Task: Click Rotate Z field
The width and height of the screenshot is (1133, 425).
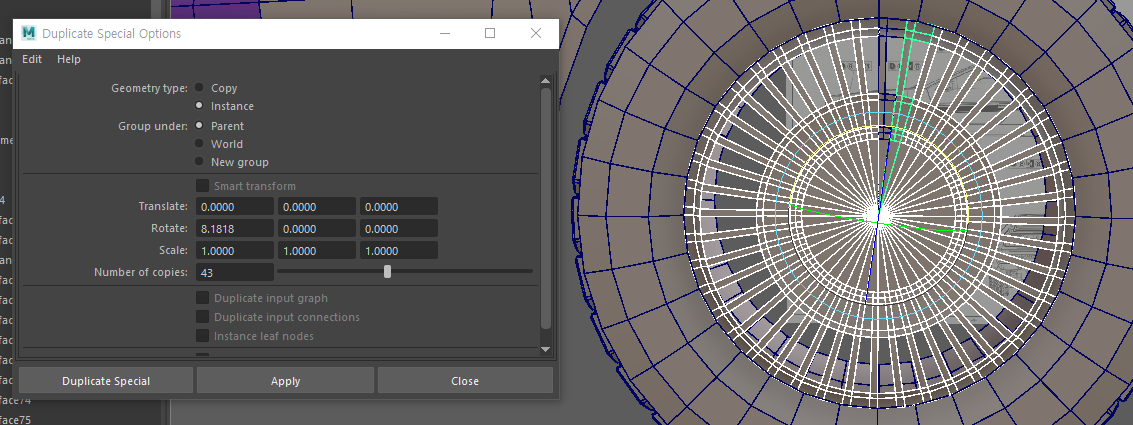Action: click(x=399, y=228)
